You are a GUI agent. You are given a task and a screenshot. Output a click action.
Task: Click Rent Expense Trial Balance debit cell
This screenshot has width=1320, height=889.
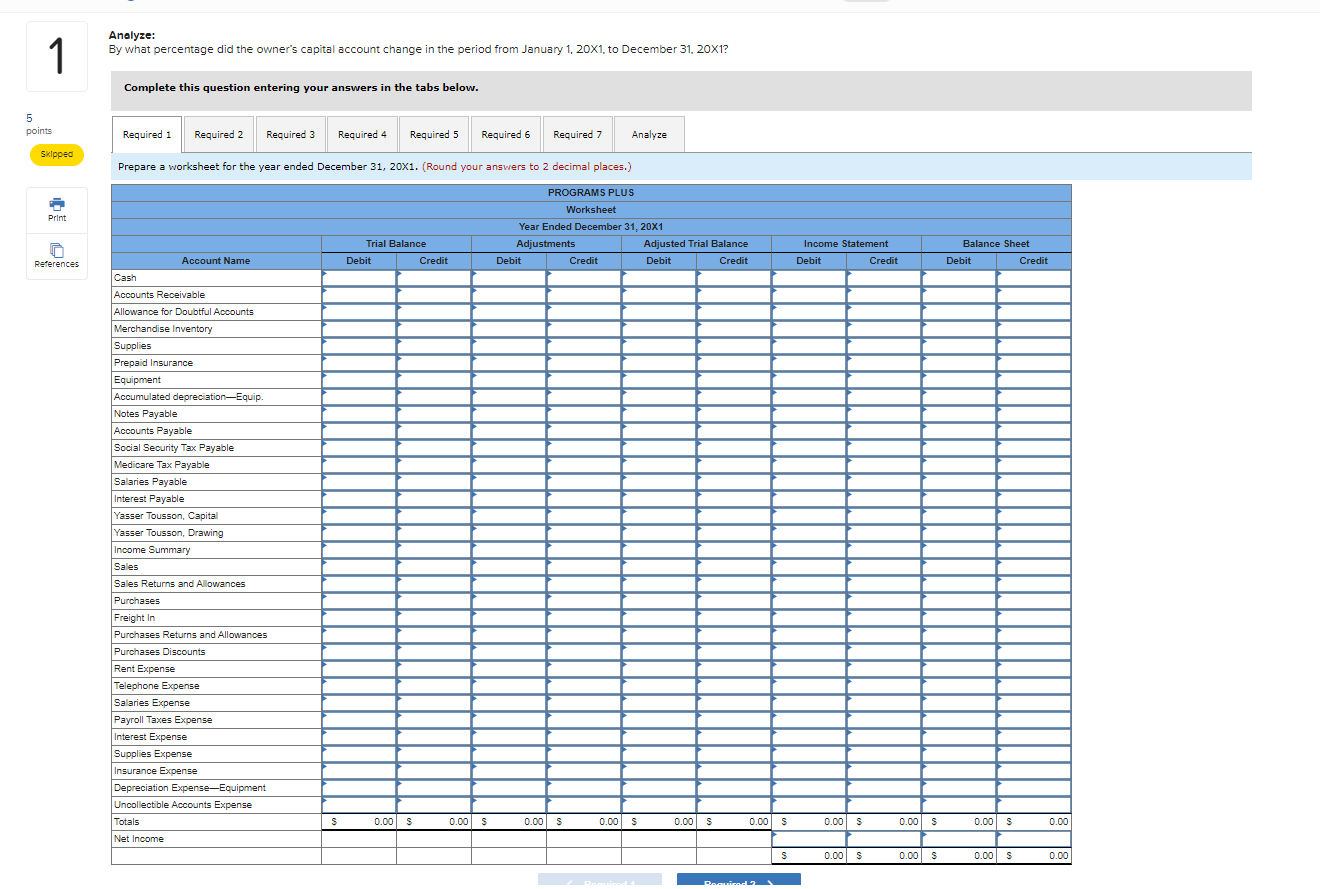pos(359,669)
